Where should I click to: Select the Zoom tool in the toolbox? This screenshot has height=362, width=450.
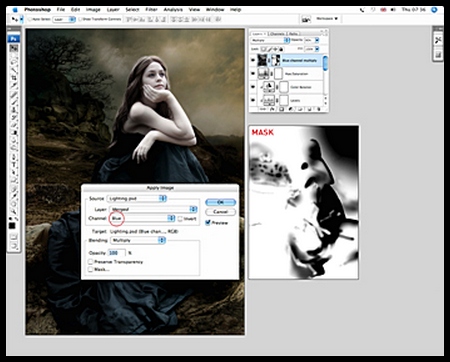(14, 212)
